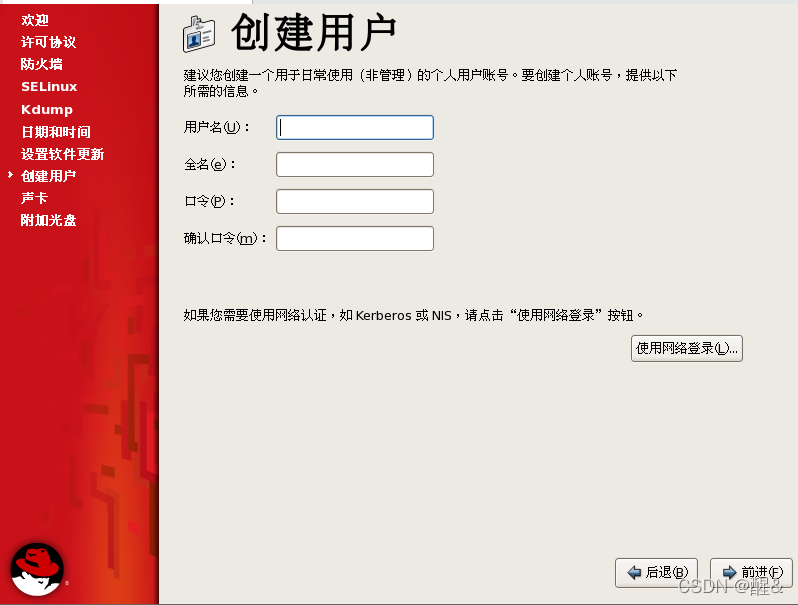Screen dimensions: 798x605
Task: Select 欢迎 step in the sidebar
Action: (x=35, y=20)
